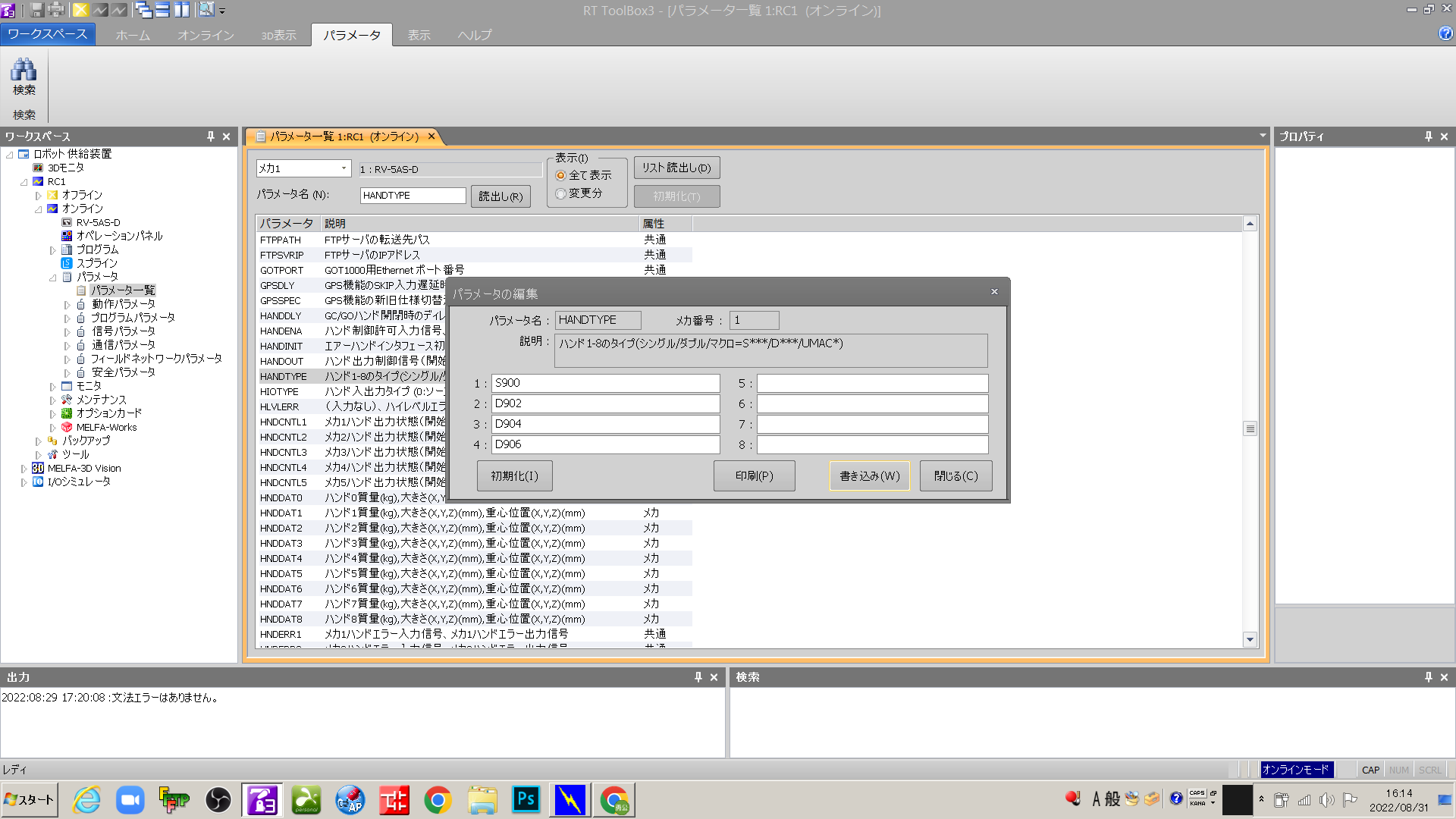Expand the 動作パラメータ tree node

click(x=67, y=304)
